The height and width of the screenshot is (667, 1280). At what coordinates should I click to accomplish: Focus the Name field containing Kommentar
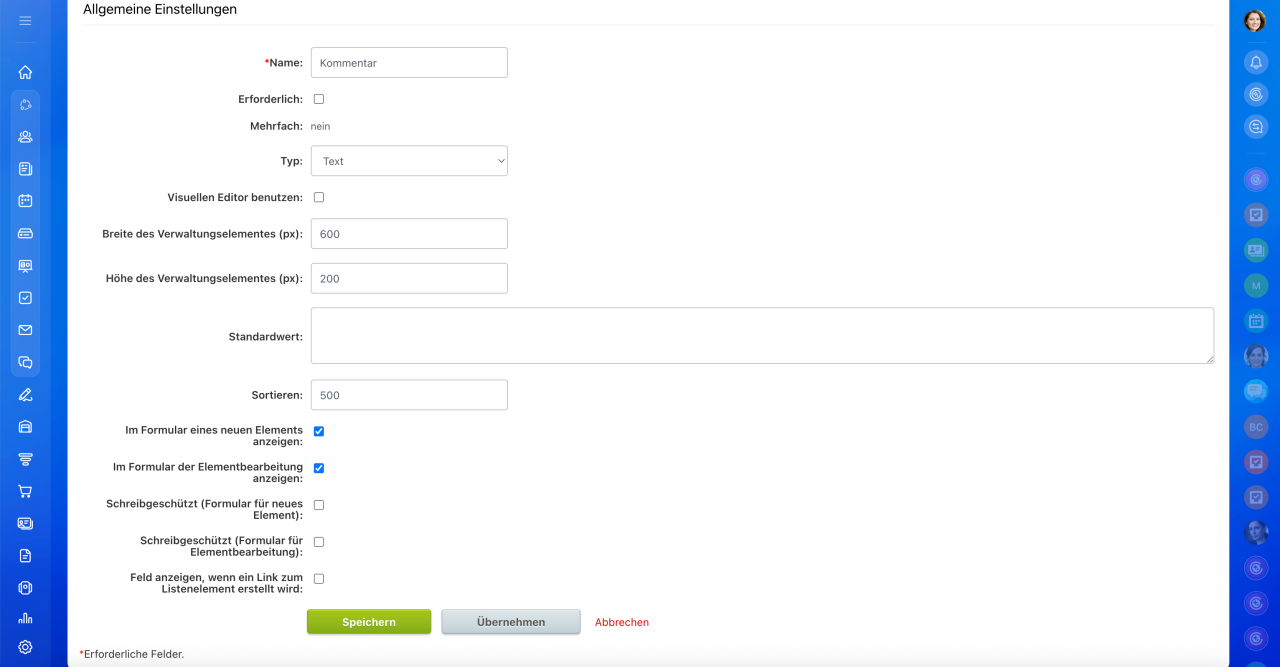[409, 62]
